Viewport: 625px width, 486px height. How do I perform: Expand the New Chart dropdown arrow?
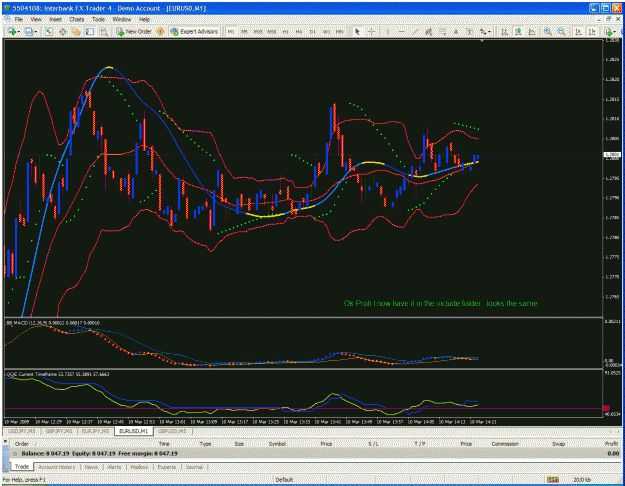click(19, 31)
